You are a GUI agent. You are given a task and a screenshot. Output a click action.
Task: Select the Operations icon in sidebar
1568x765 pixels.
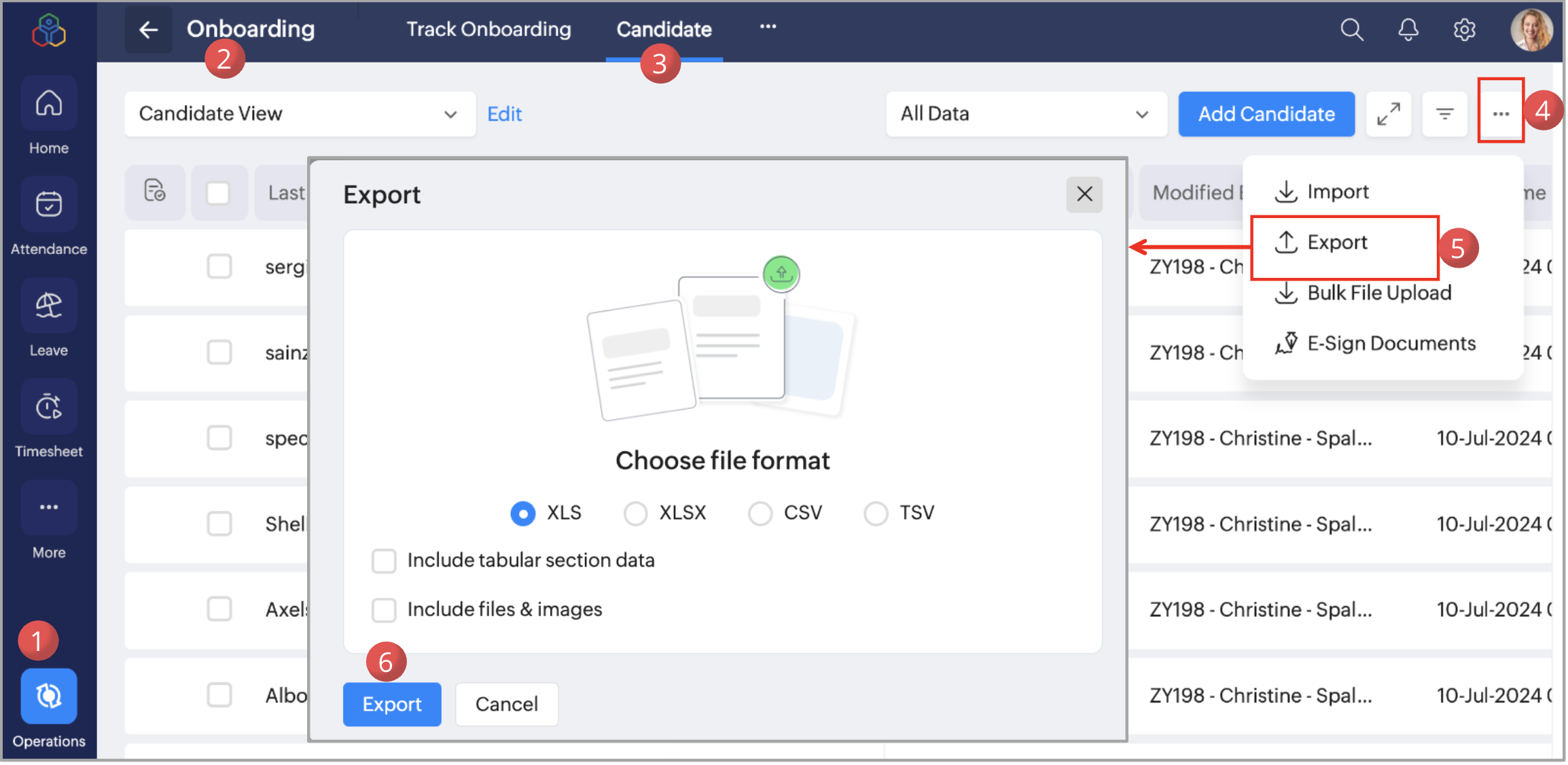click(49, 696)
